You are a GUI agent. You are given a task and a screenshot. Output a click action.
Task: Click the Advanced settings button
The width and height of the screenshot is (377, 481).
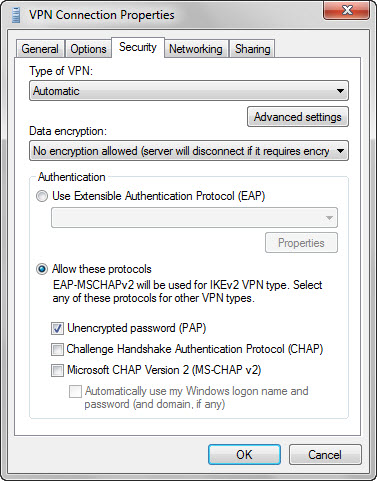tap(298, 117)
